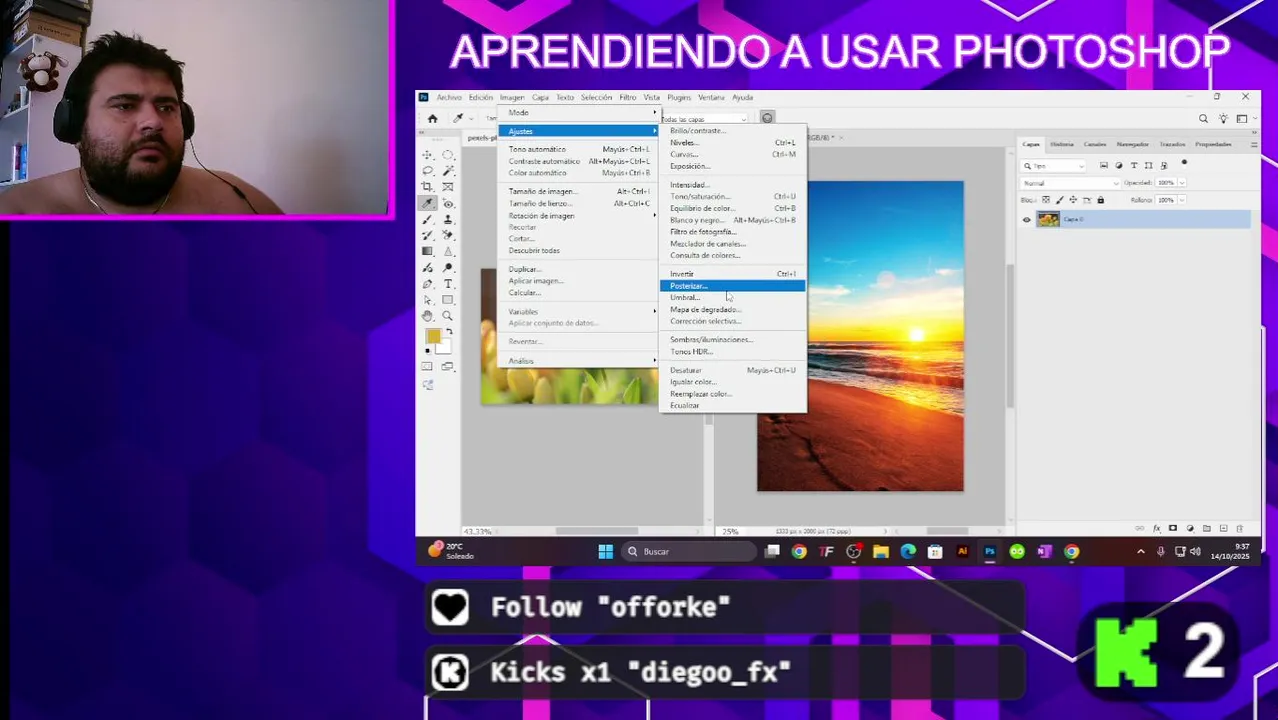1278x720 pixels.
Task: Click the Capa 0 layer thumbnail
Action: click(1048, 220)
